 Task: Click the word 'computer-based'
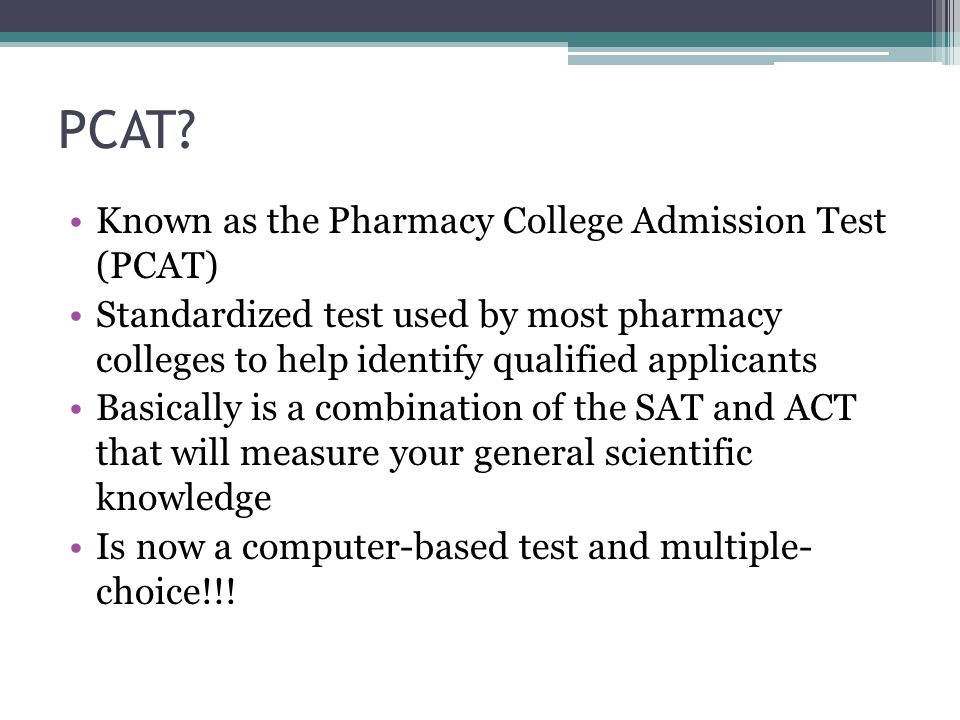tap(375, 547)
